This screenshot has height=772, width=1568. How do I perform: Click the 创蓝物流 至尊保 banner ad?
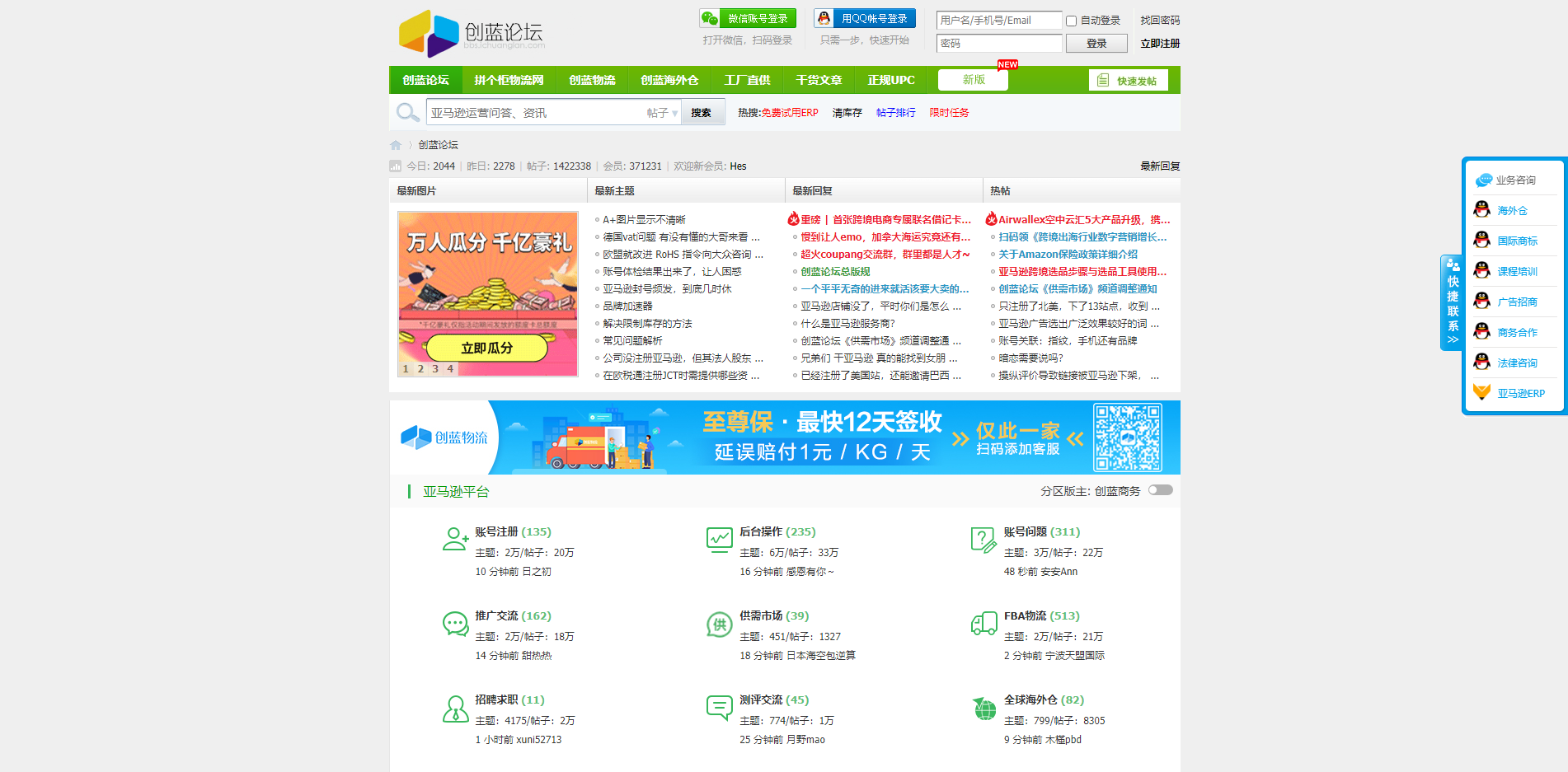(785, 437)
